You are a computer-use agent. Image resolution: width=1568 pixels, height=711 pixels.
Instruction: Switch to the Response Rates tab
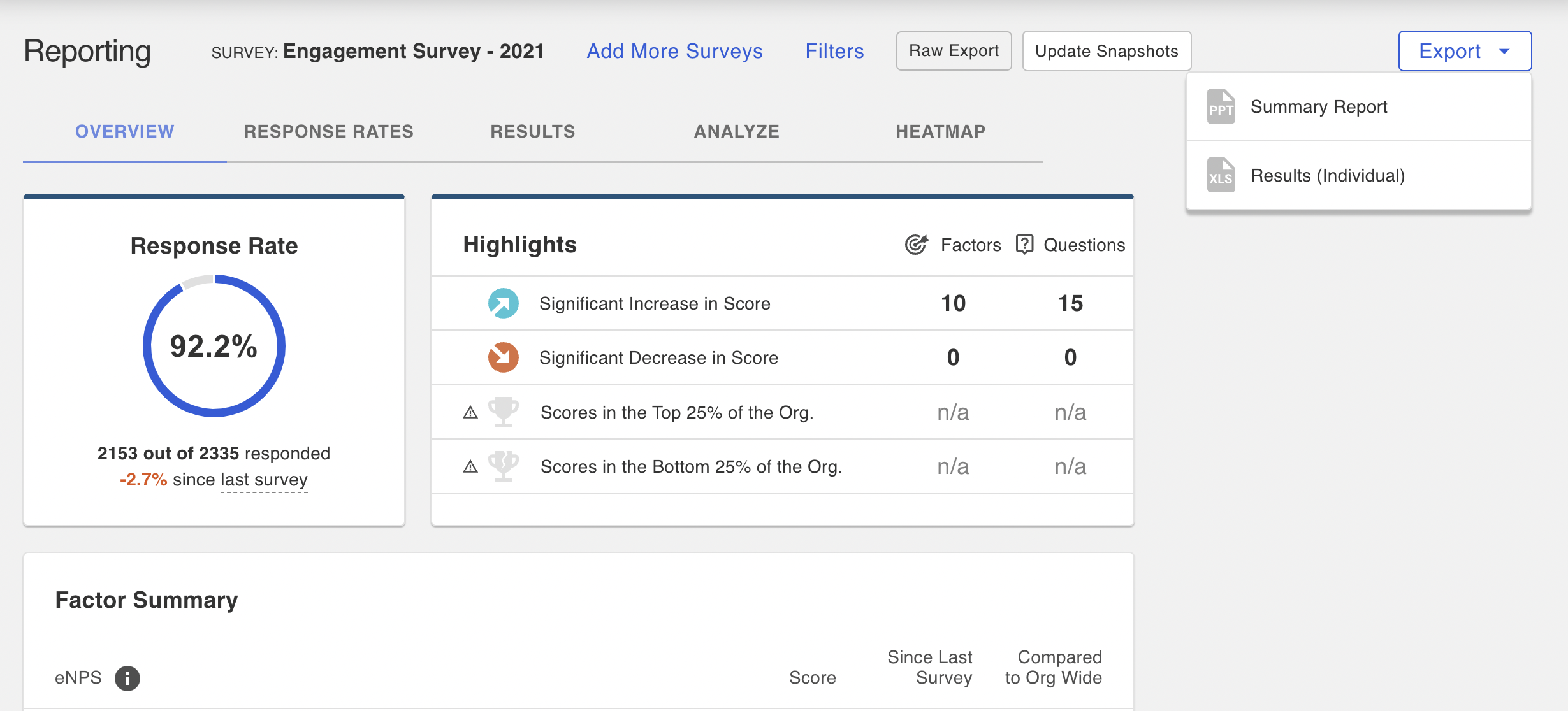329,131
